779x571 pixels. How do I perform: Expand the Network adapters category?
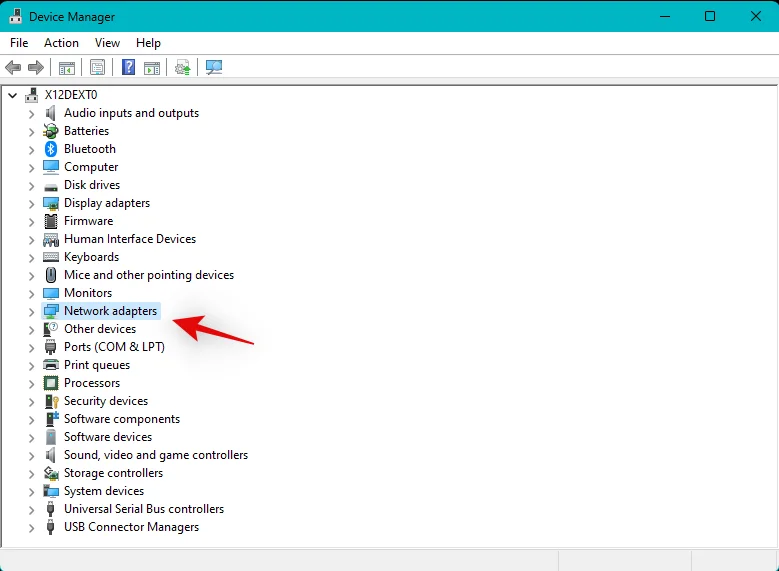click(x=31, y=312)
